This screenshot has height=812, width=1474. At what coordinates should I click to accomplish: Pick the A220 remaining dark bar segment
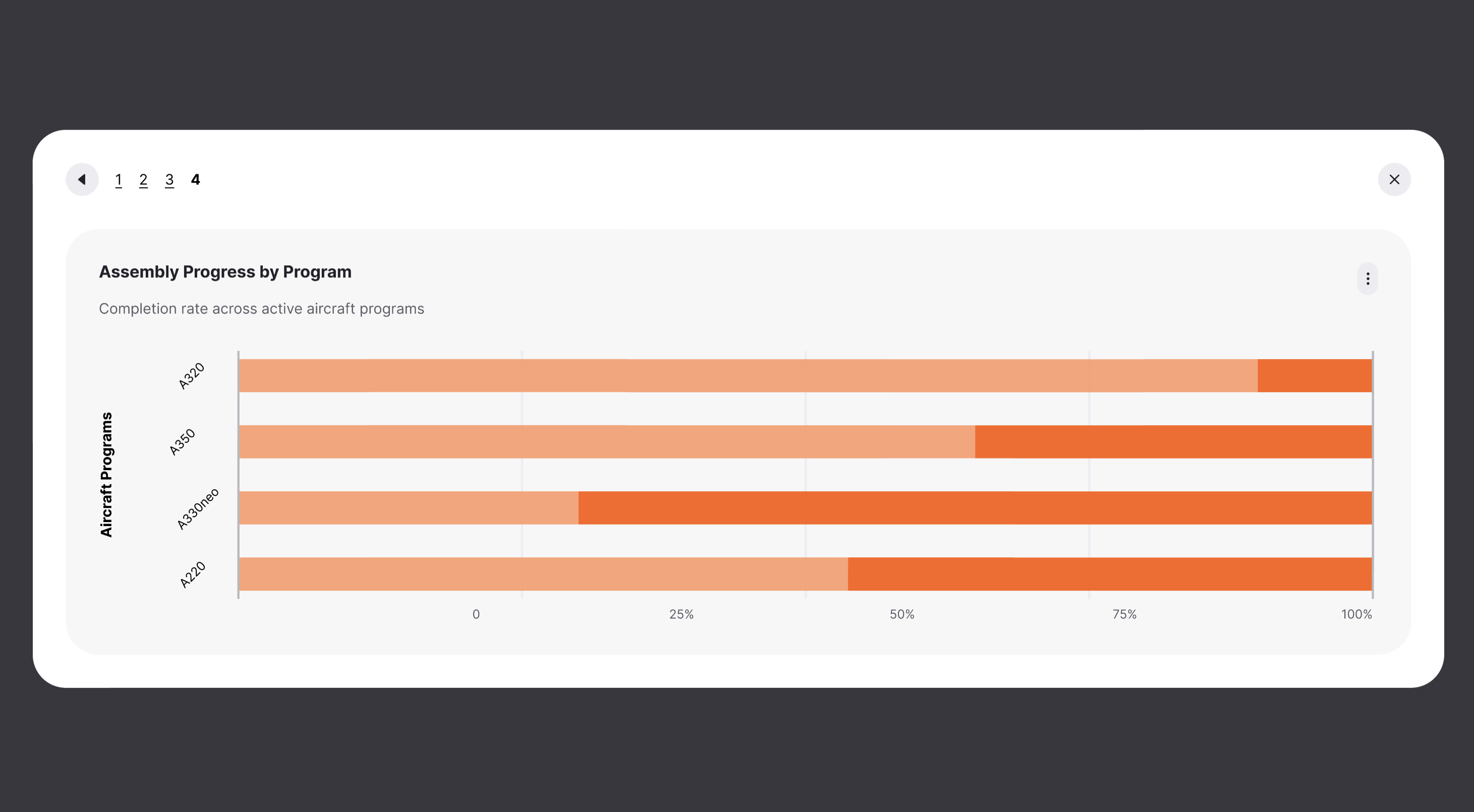click(x=1109, y=574)
